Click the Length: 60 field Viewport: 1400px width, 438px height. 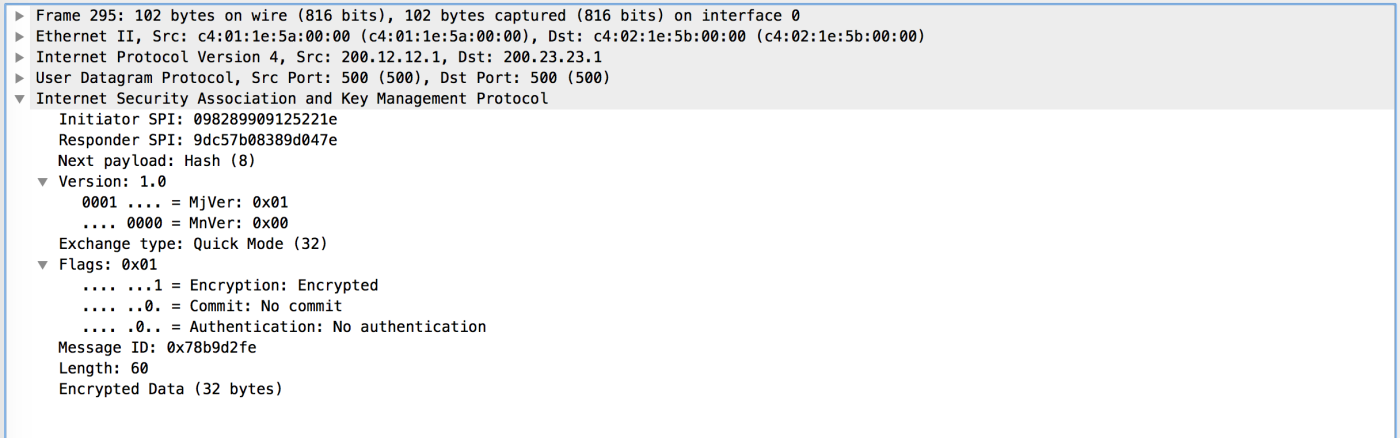[103, 368]
